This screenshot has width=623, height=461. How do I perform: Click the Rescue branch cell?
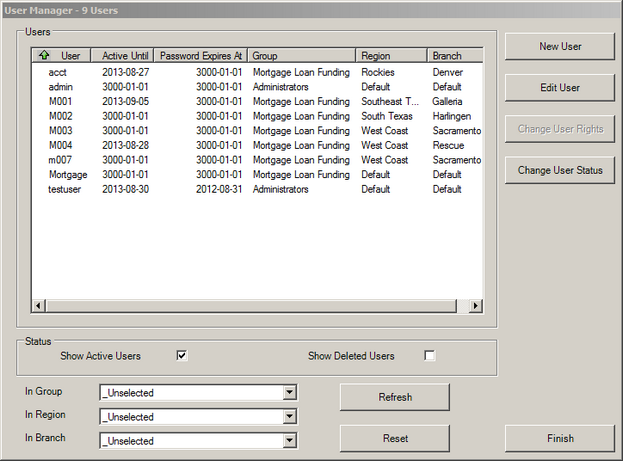click(x=448, y=145)
